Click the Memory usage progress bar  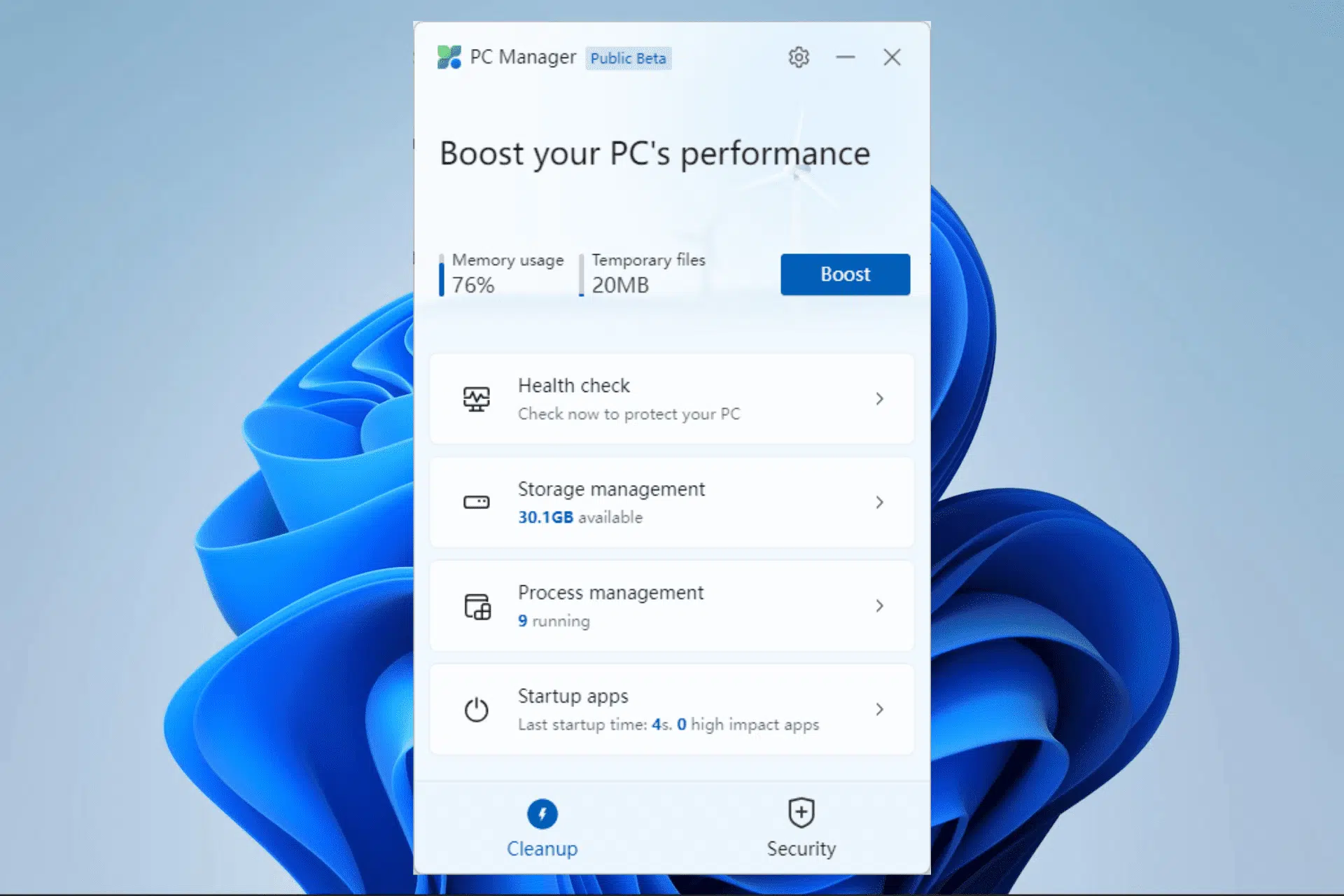click(442, 276)
